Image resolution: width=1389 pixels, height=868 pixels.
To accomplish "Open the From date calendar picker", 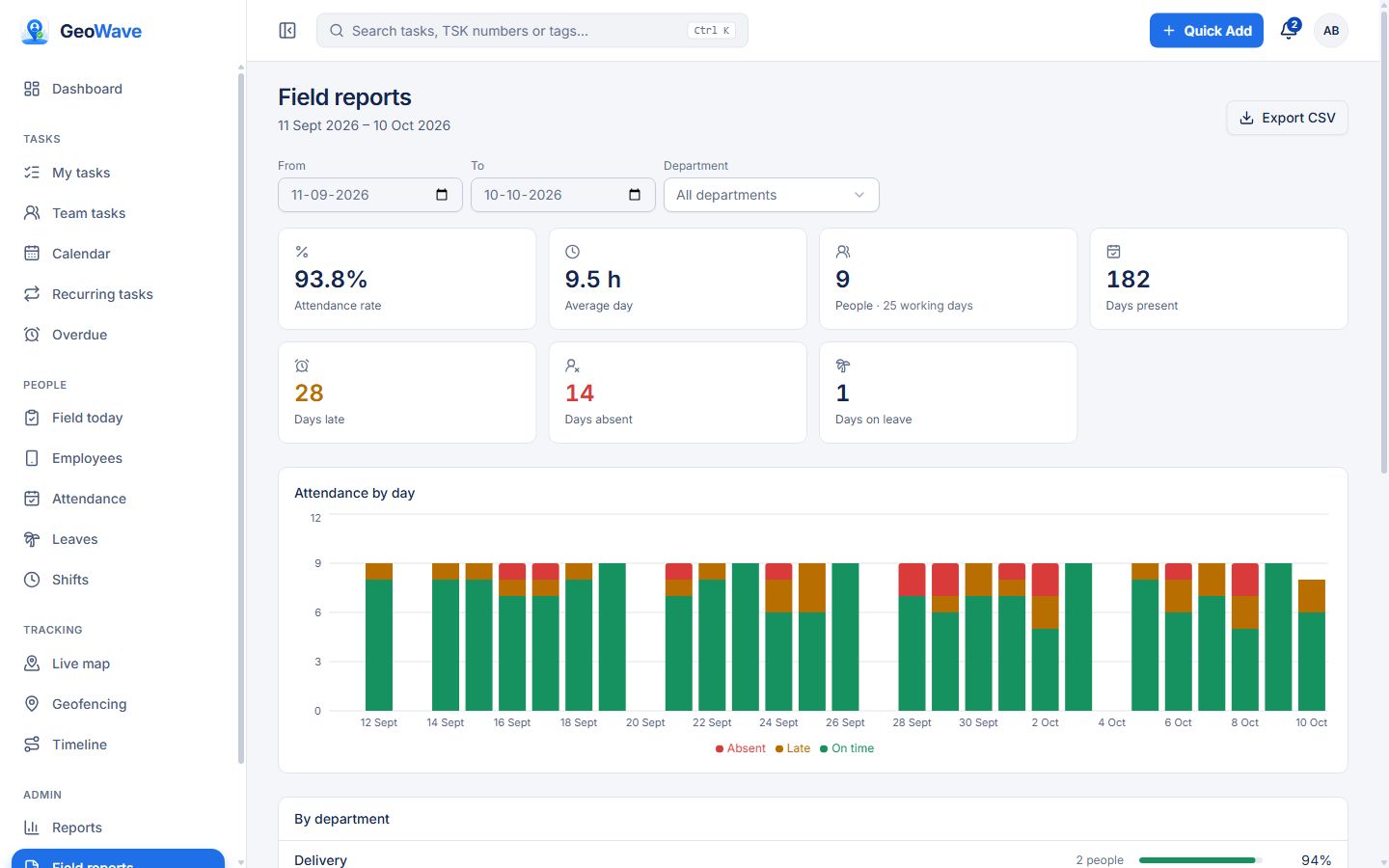I will click(x=442, y=195).
